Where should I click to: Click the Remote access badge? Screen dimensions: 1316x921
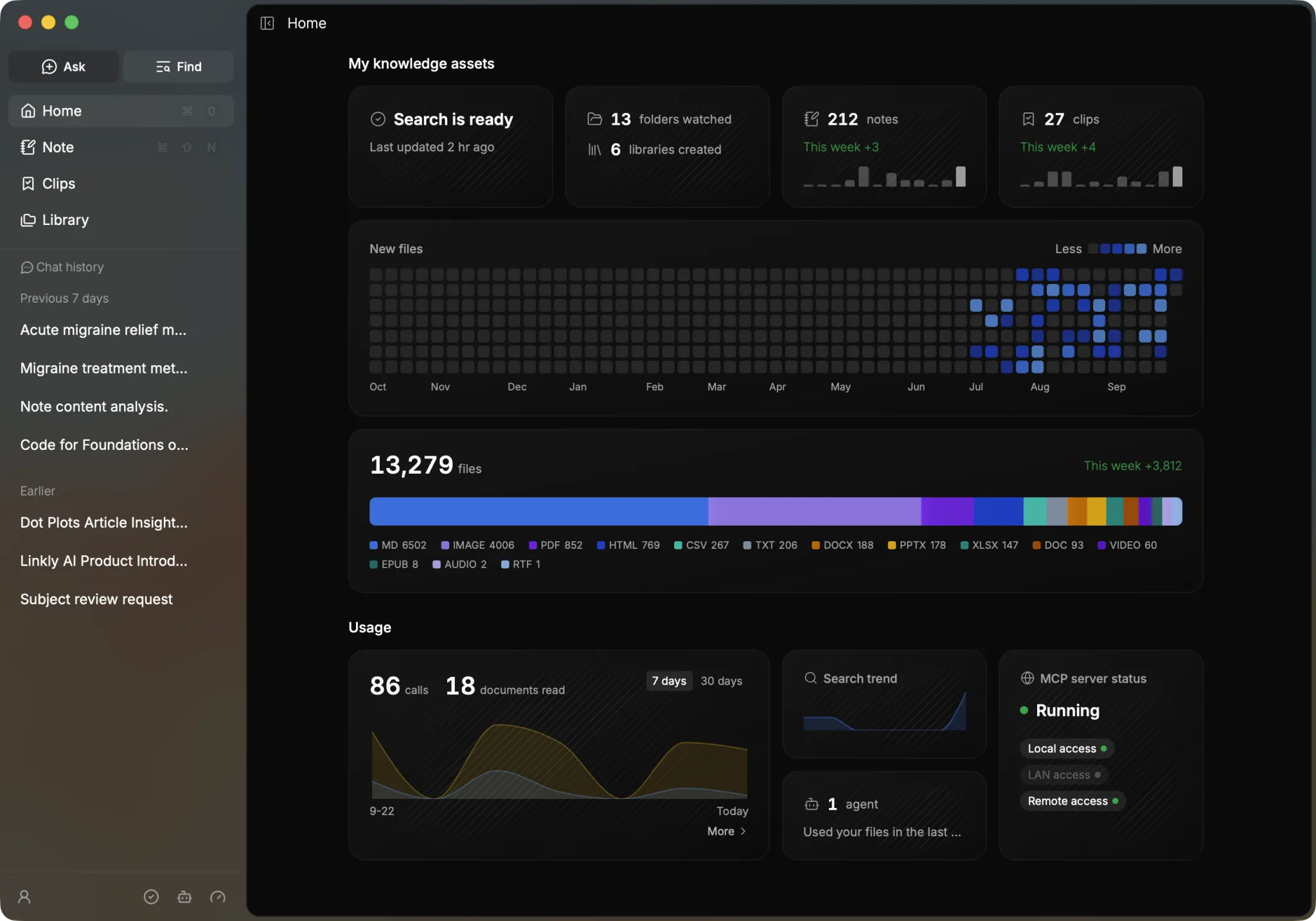coord(1072,801)
